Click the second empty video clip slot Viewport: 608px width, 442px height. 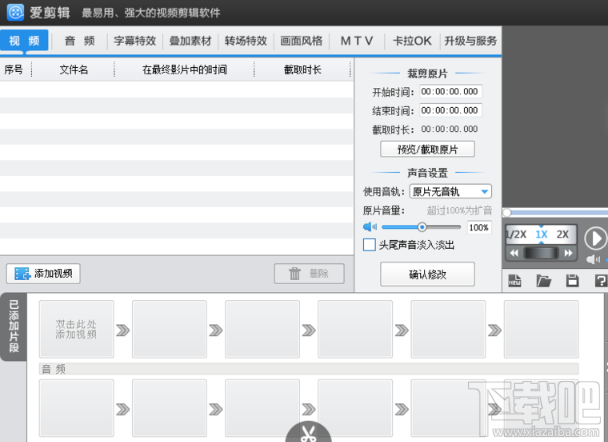(x=169, y=329)
